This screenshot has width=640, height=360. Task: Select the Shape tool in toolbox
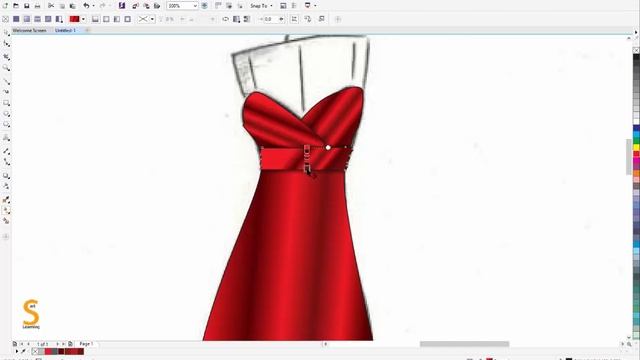(6, 44)
